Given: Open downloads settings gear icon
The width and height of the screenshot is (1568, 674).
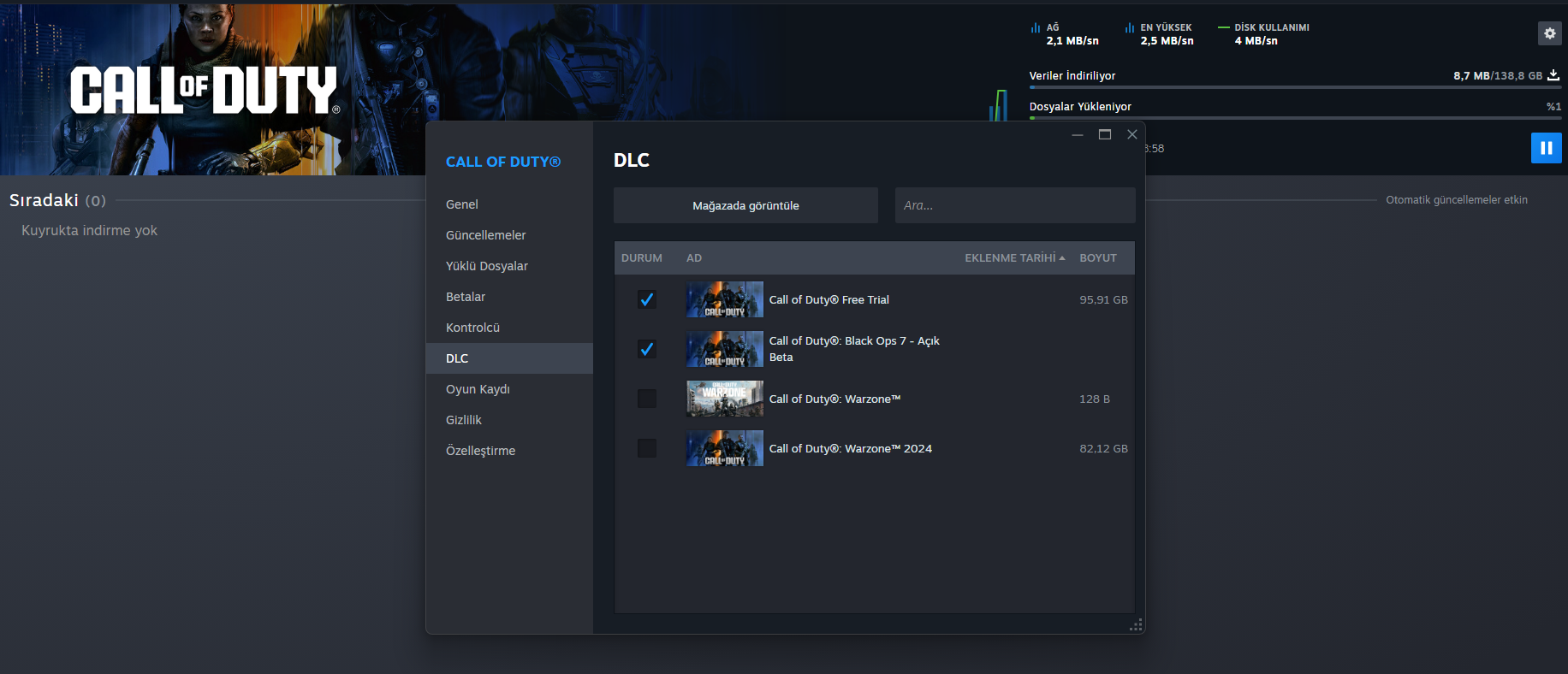Looking at the screenshot, I should pos(1549,33).
